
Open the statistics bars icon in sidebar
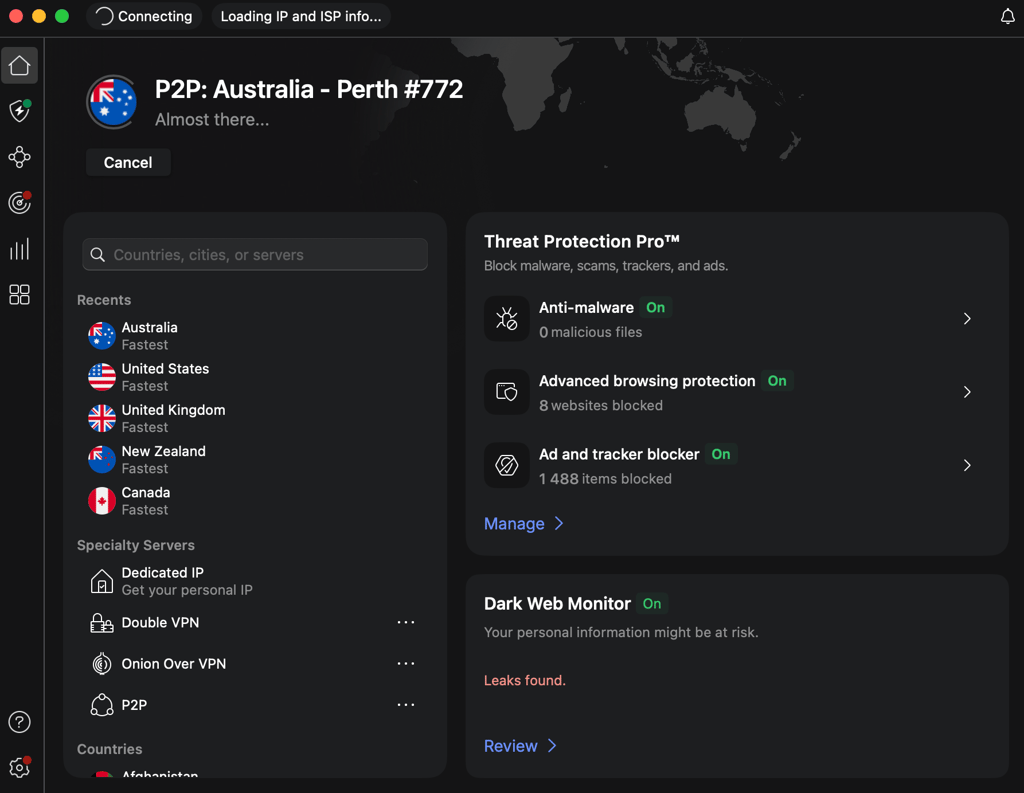pyautogui.click(x=20, y=249)
